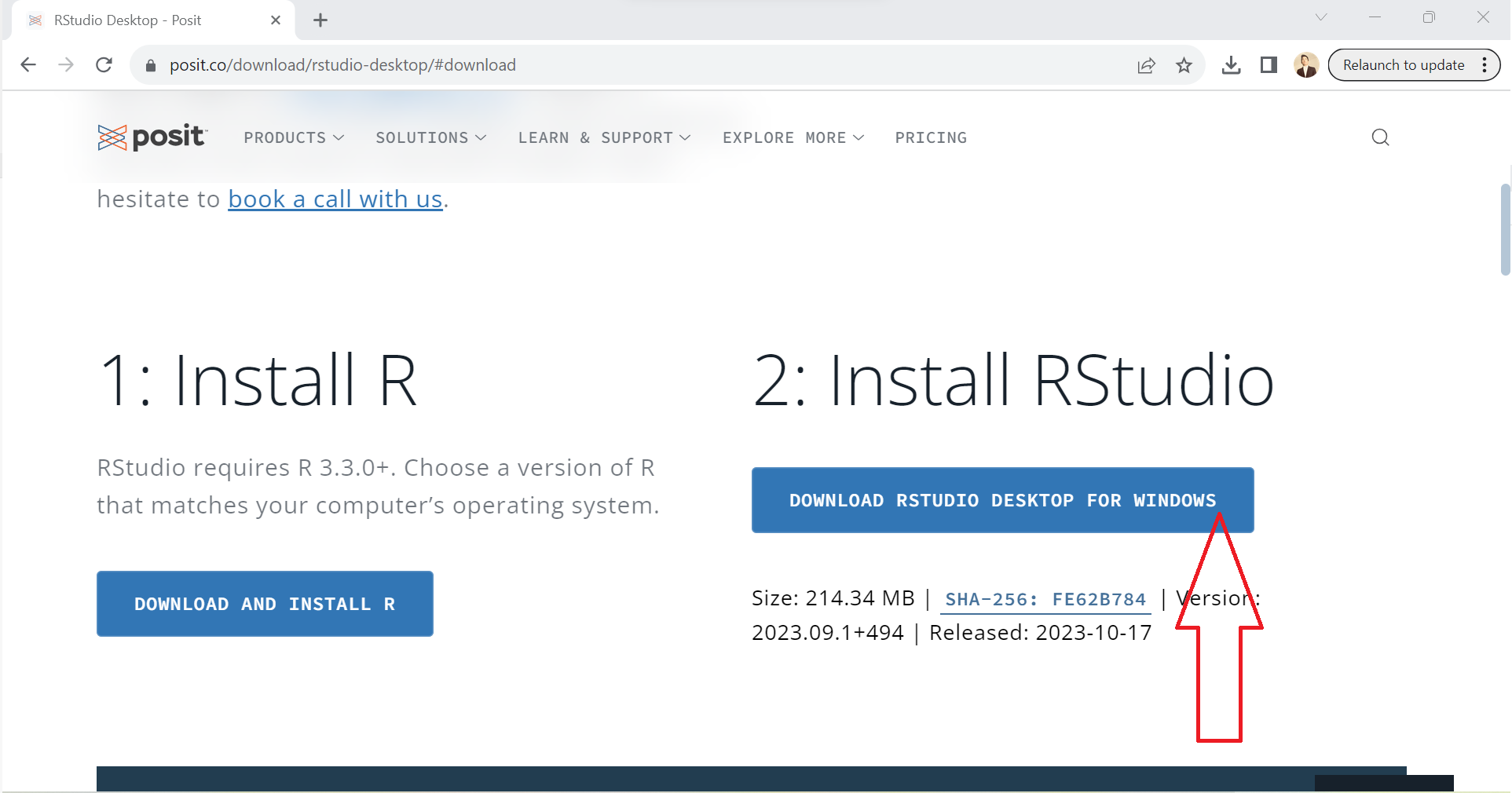Image resolution: width=1512 pixels, height=793 pixels.
Task: Follow the 'book a call with us' link
Action: point(335,199)
